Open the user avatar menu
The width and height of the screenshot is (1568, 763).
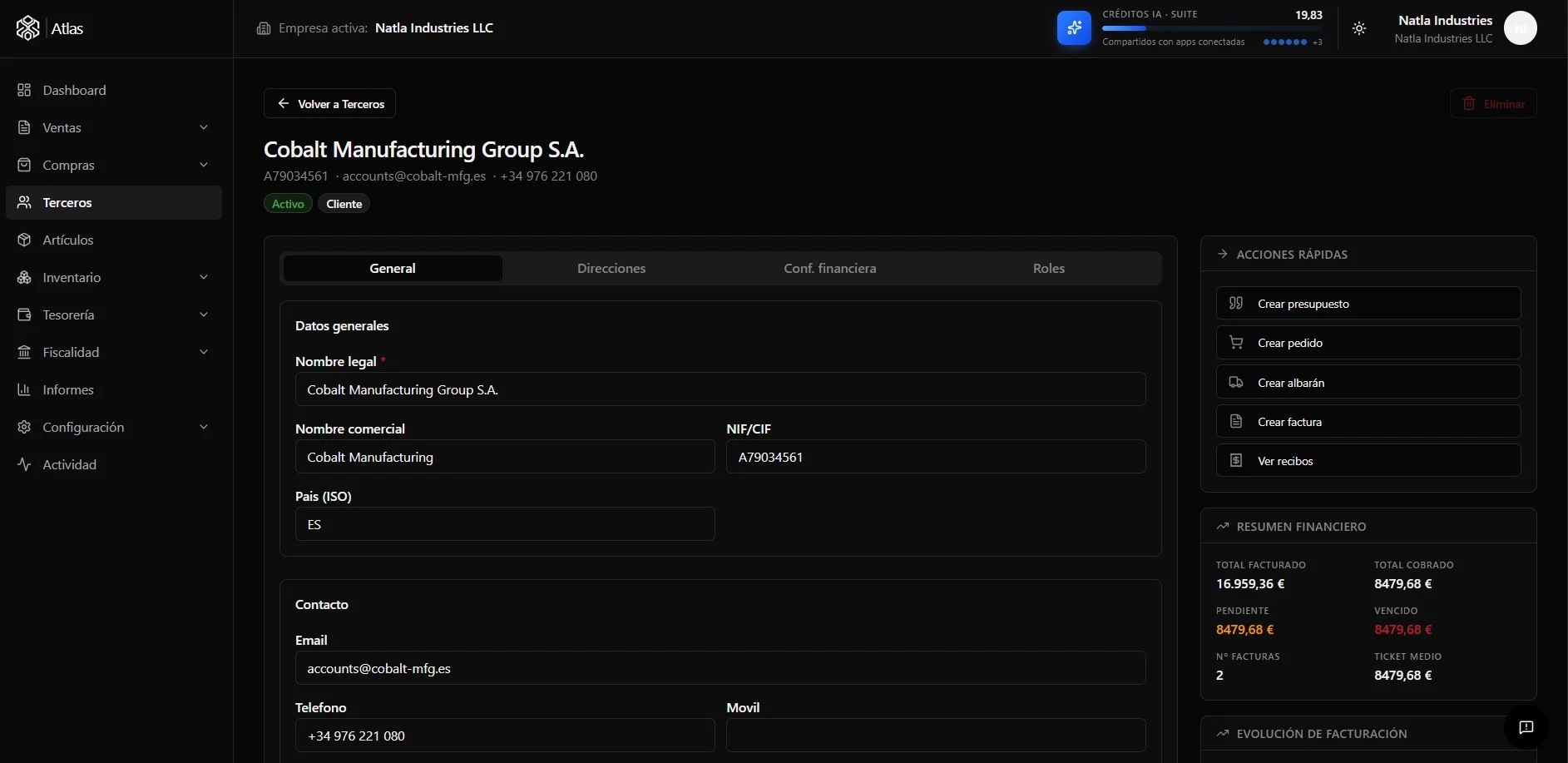point(1521,28)
